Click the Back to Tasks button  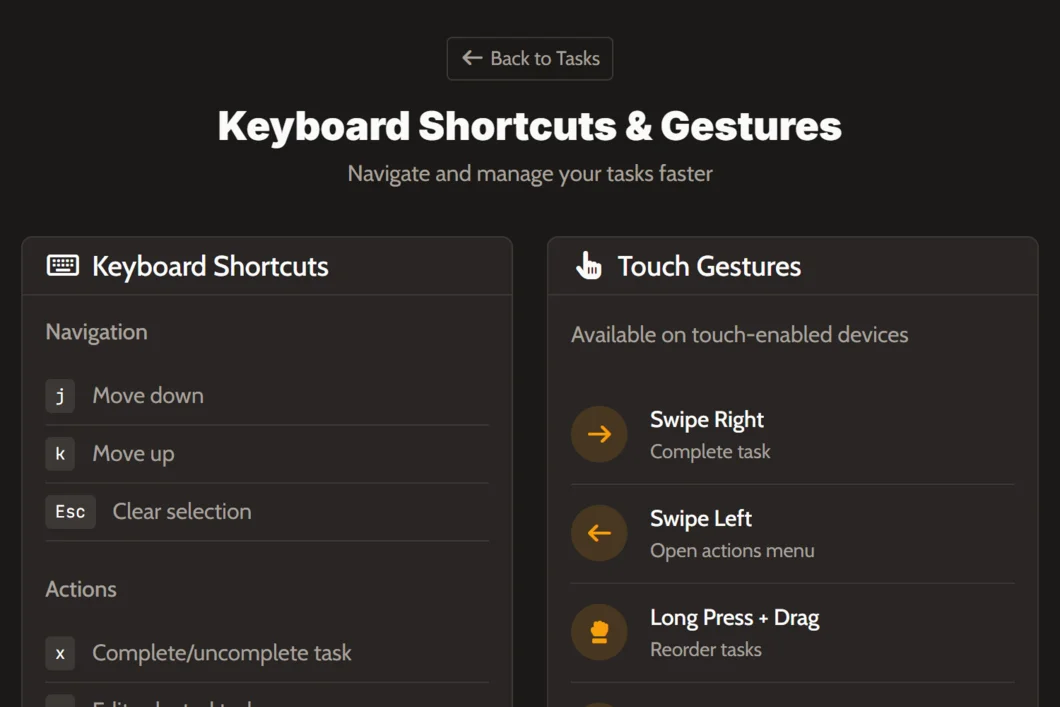point(529,58)
